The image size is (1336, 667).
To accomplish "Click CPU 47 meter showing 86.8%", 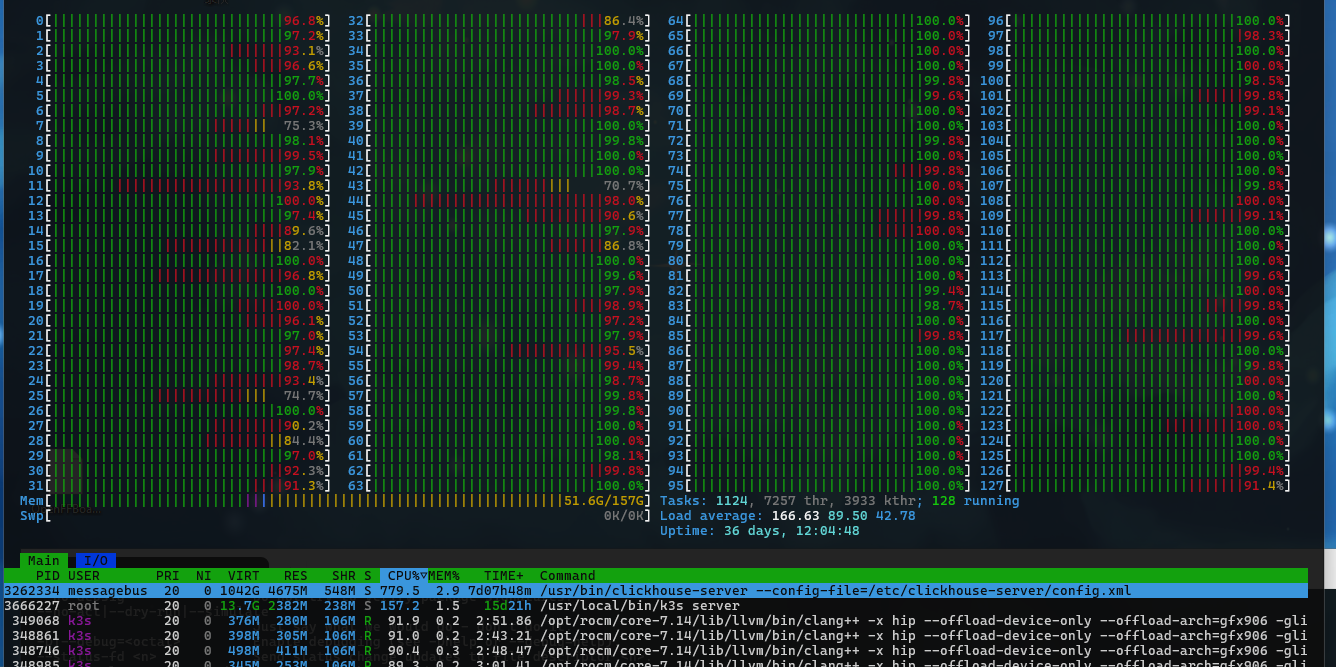I will pyautogui.click(x=500, y=246).
